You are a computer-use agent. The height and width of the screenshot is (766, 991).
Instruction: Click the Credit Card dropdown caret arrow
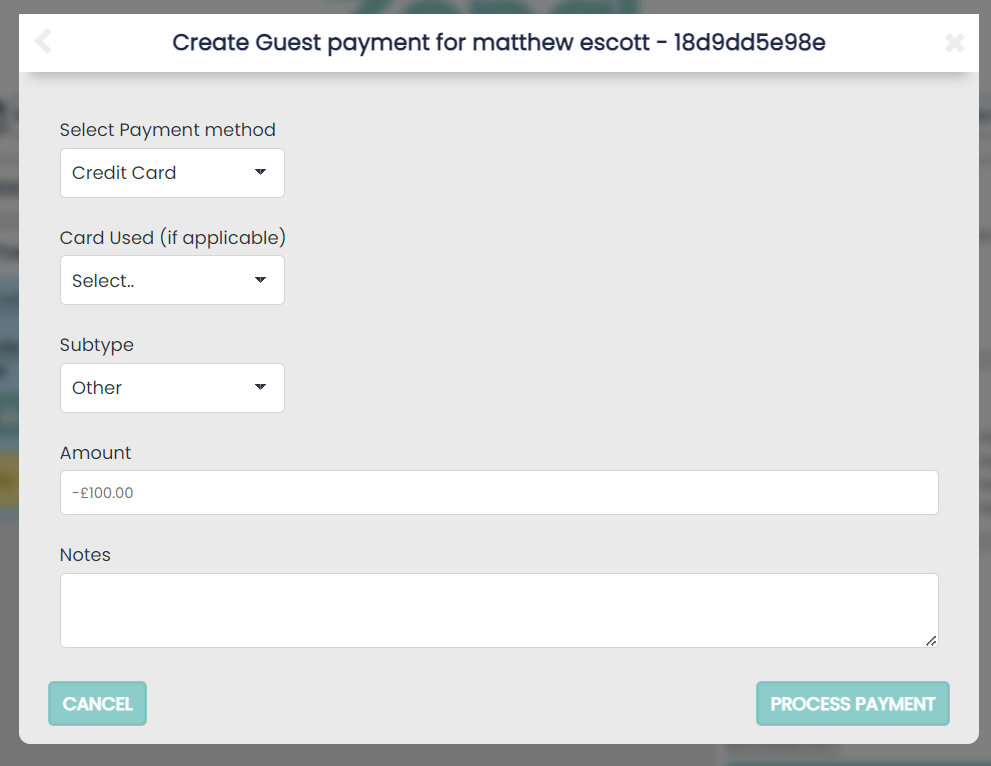pos(260,172)
